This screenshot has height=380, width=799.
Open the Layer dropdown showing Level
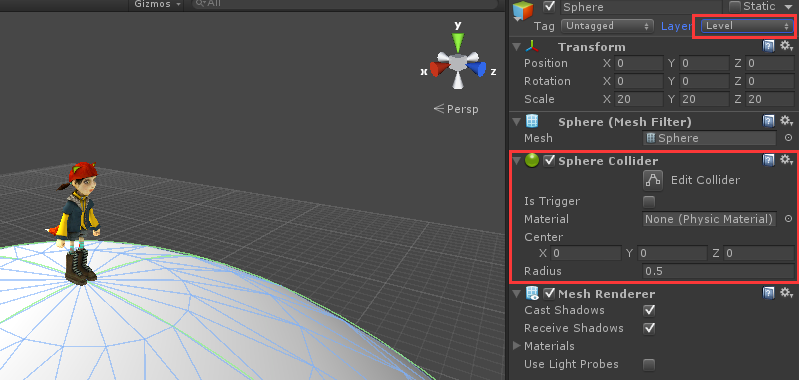click(747, 25)
